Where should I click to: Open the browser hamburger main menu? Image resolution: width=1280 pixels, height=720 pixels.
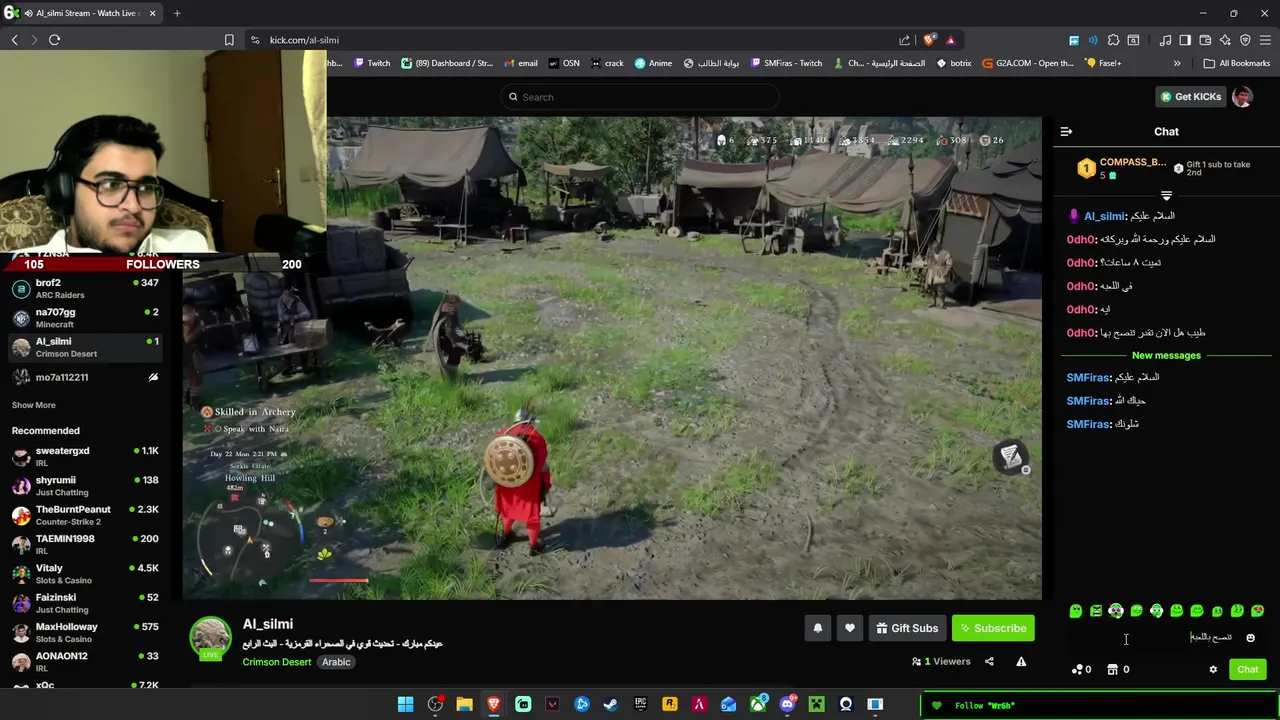[1266, 40]
